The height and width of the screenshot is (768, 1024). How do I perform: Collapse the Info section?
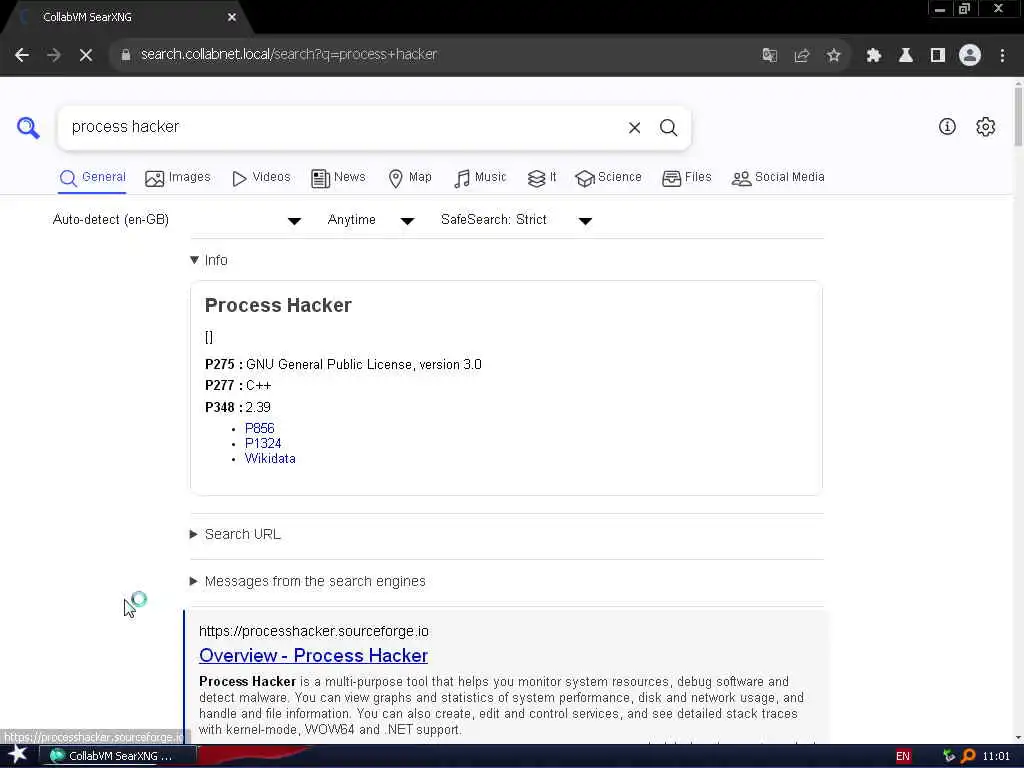point(209,260)
